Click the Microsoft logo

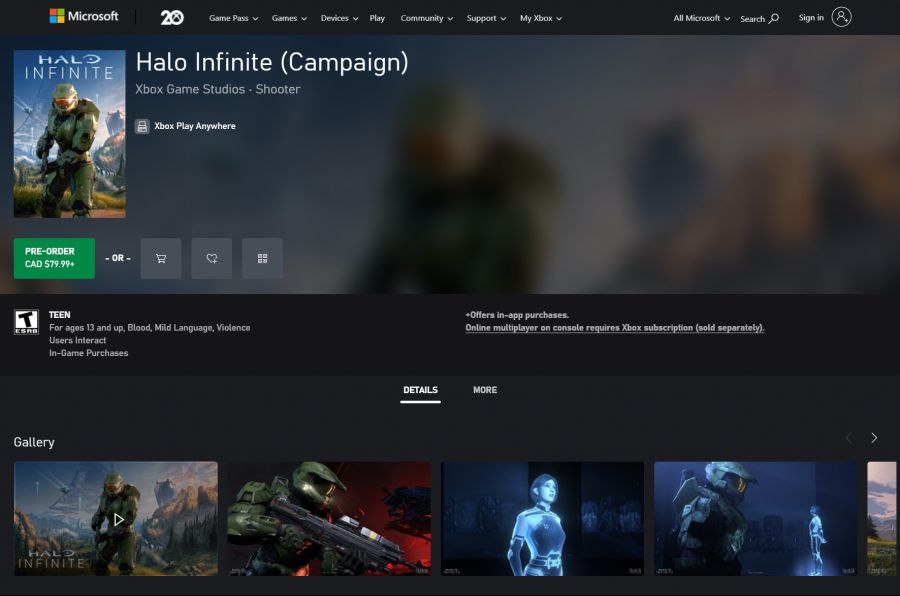click(84, 16)
